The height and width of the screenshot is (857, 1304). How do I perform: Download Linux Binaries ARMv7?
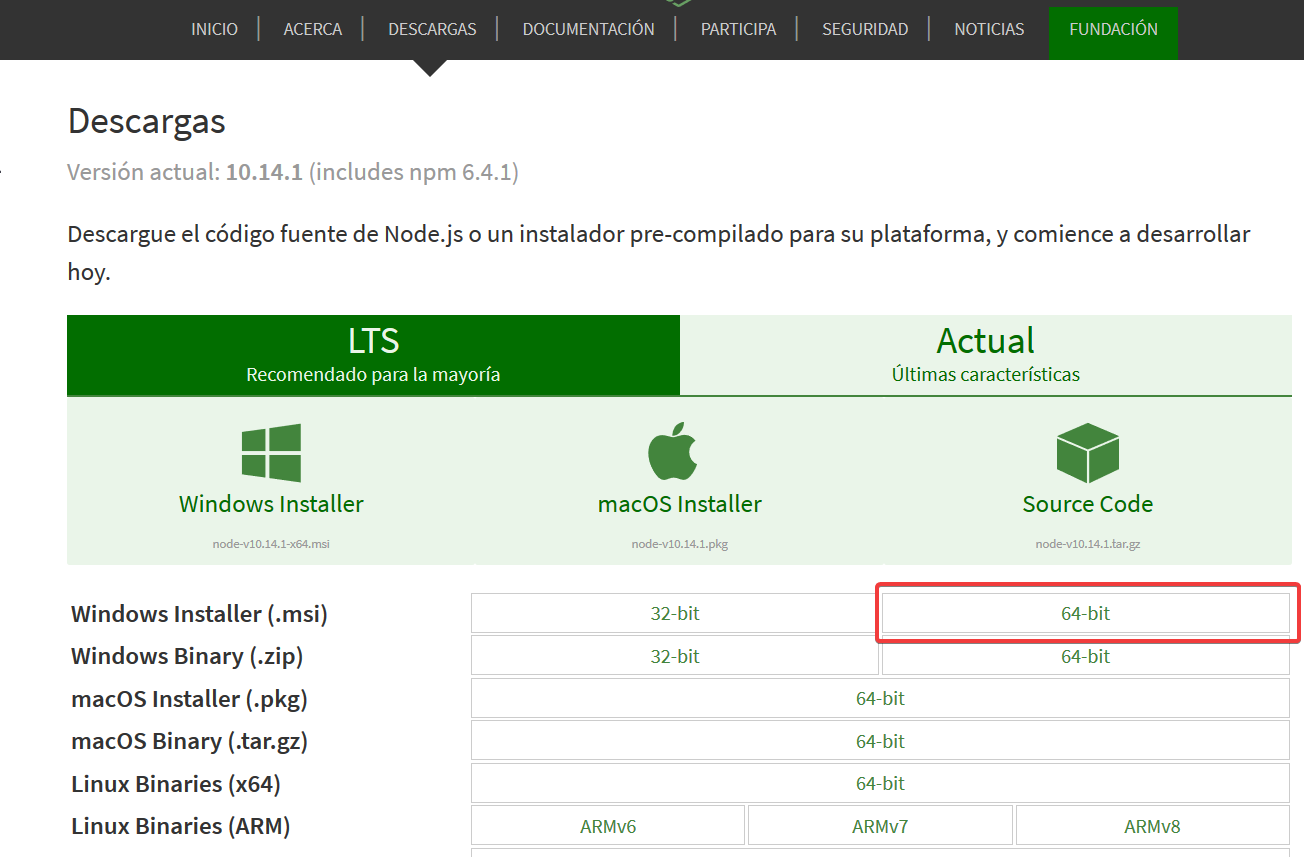point(880,826)
